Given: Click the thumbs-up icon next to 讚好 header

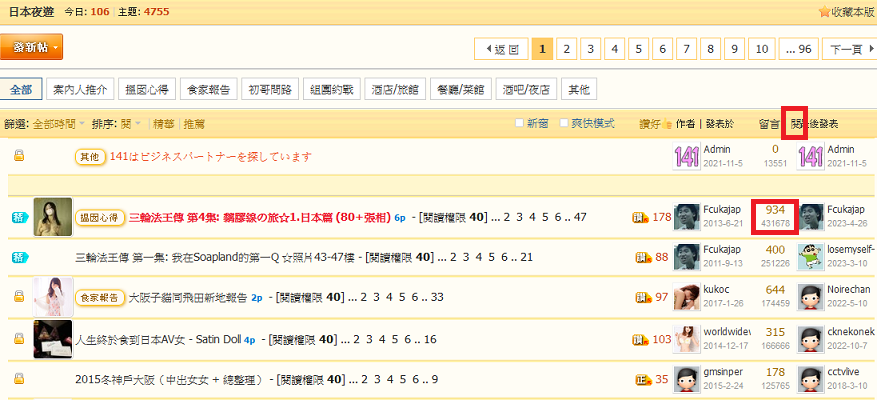Looking at the screenshot, I should click(x=667, y=124).
